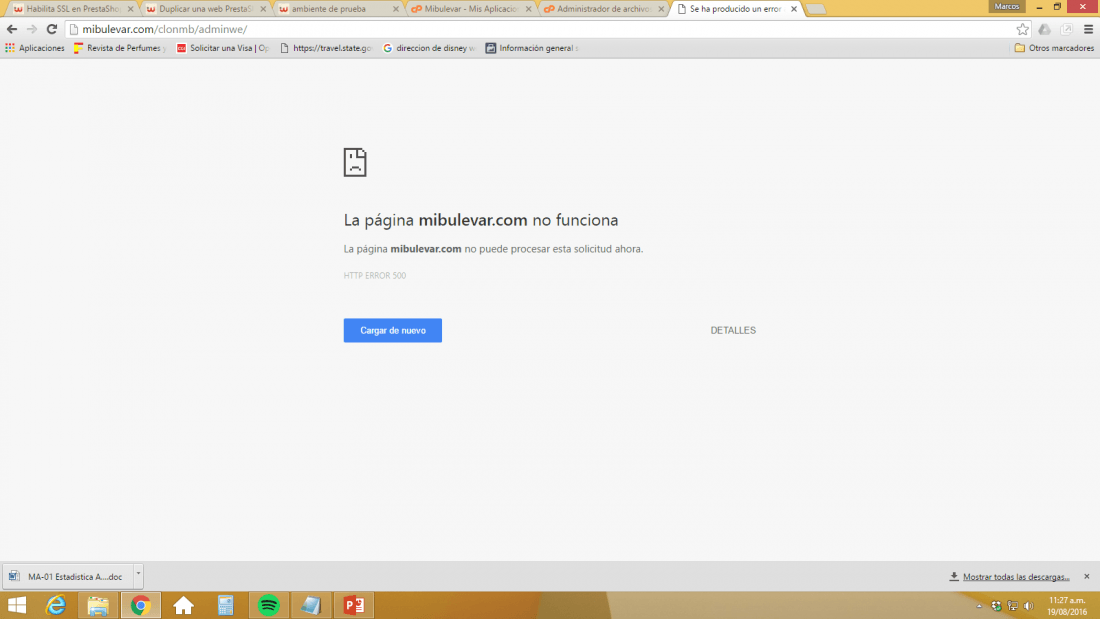Click the green system tray icon beside the arrow
This screenshot has width=1100, height=619.
[x=996, y=606]
